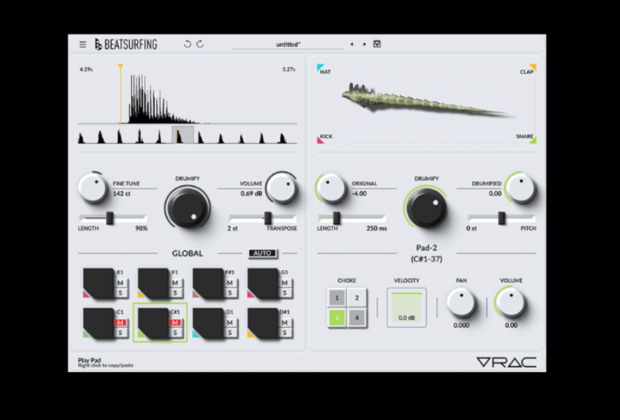Open the hamburger menu
Viewport: 620px width, 420px height.
[x=83, y=44]
